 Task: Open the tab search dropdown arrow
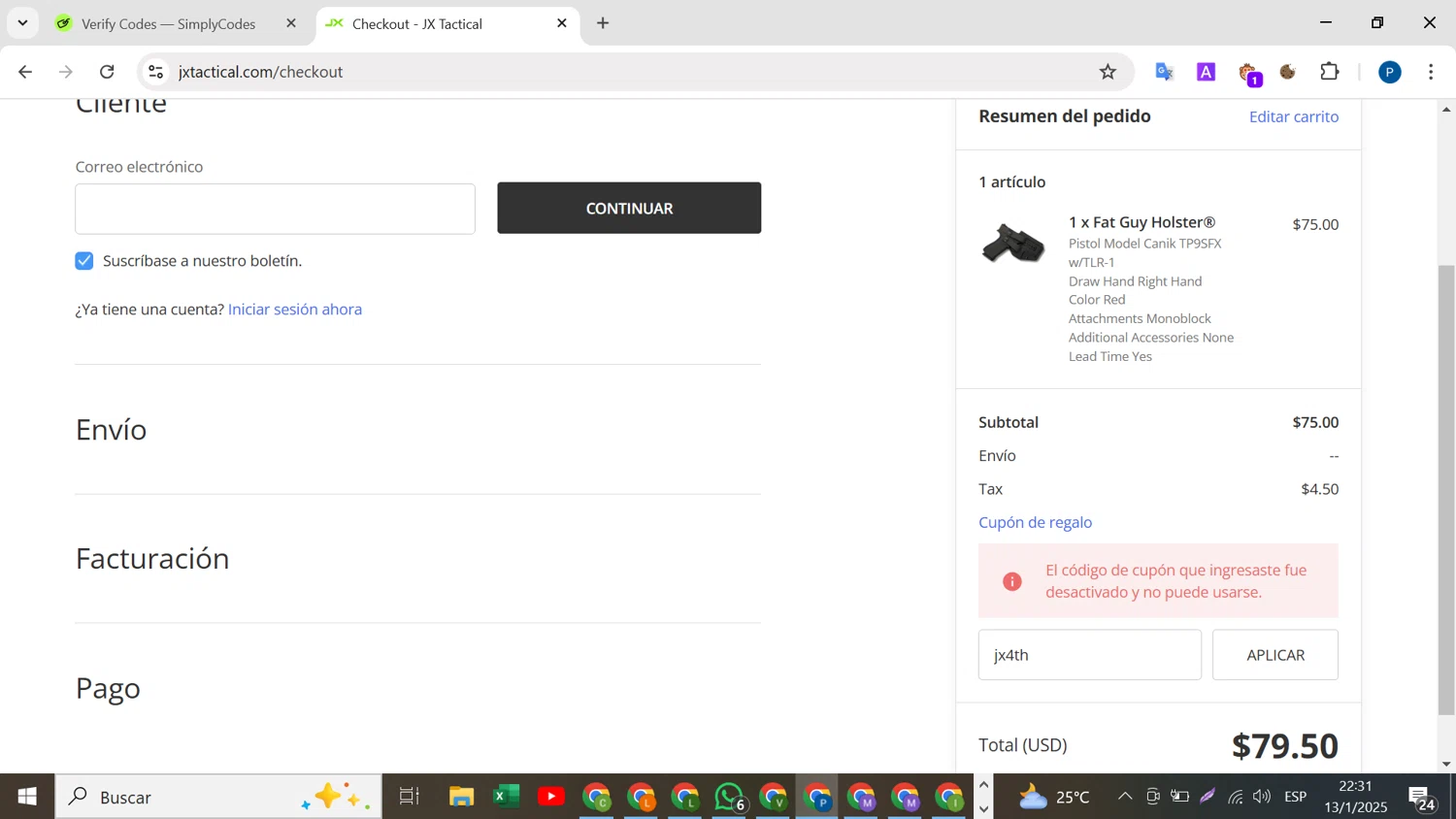coord(22,22)
